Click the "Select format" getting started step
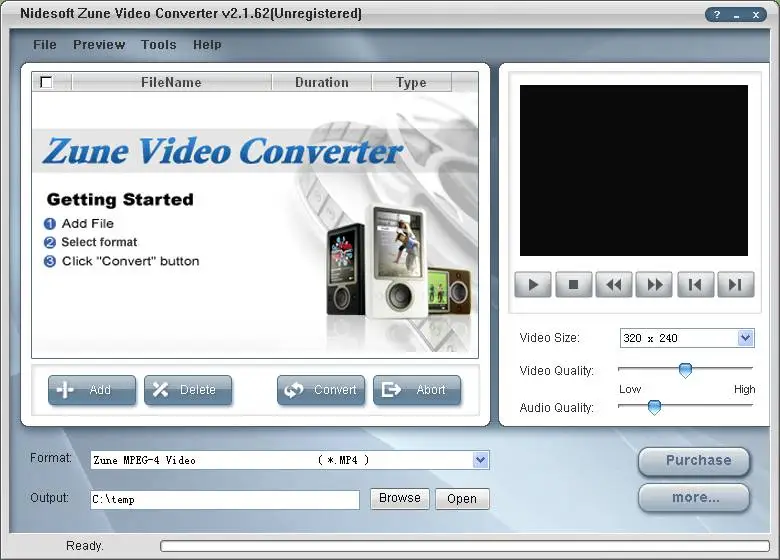Image resolution: width=780 pixels, height=560 pixels. 99,242
